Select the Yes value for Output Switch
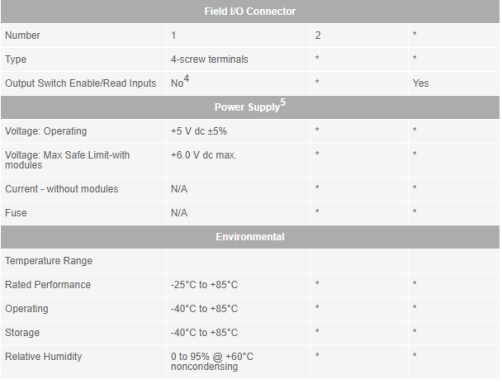Screen dimensions: 502x384 (420, 83)
